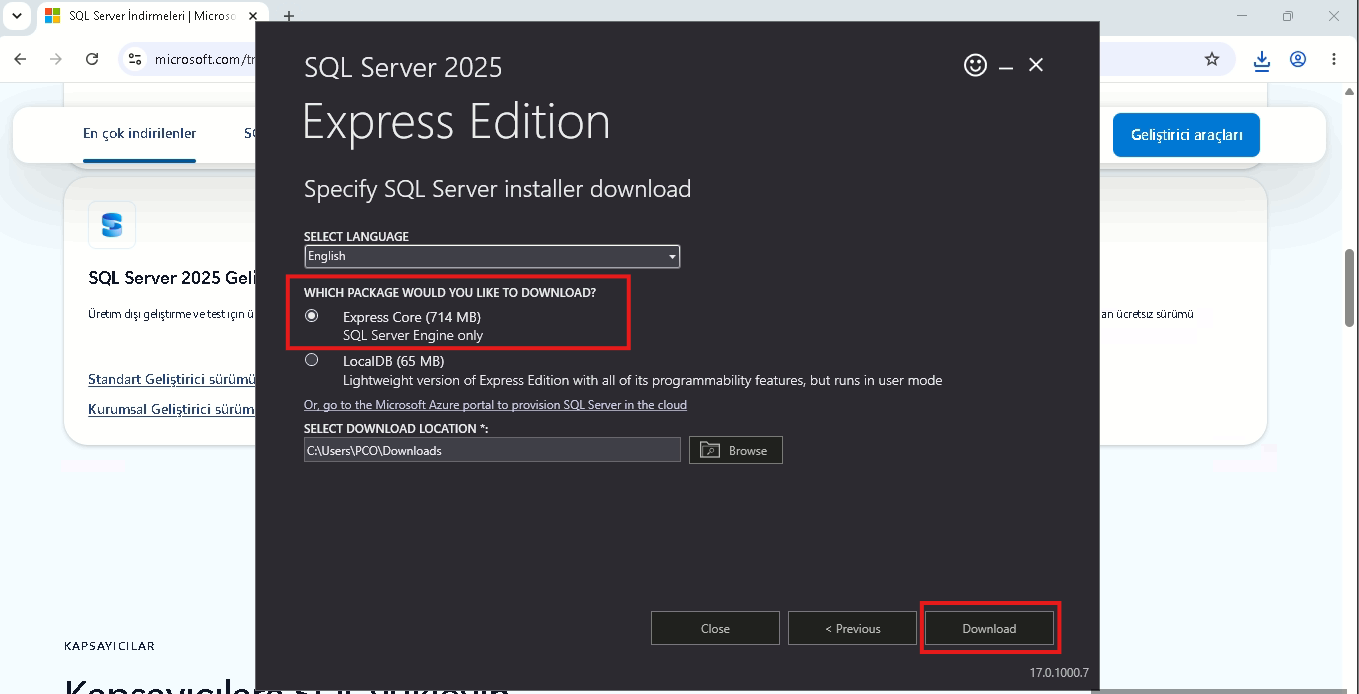
Task: Click the KAPSAYICILAR heading on webpage
Action: pos(109,646)
